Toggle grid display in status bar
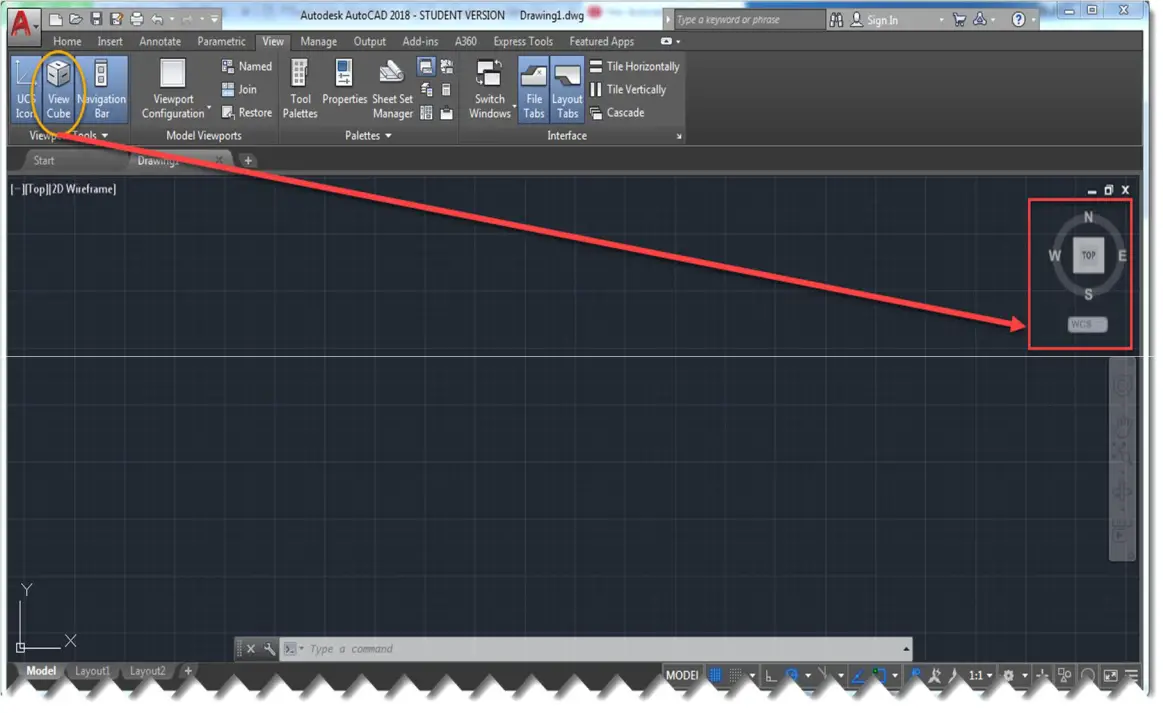This screenshot has height=713, width=1163. tap(715, 675)
